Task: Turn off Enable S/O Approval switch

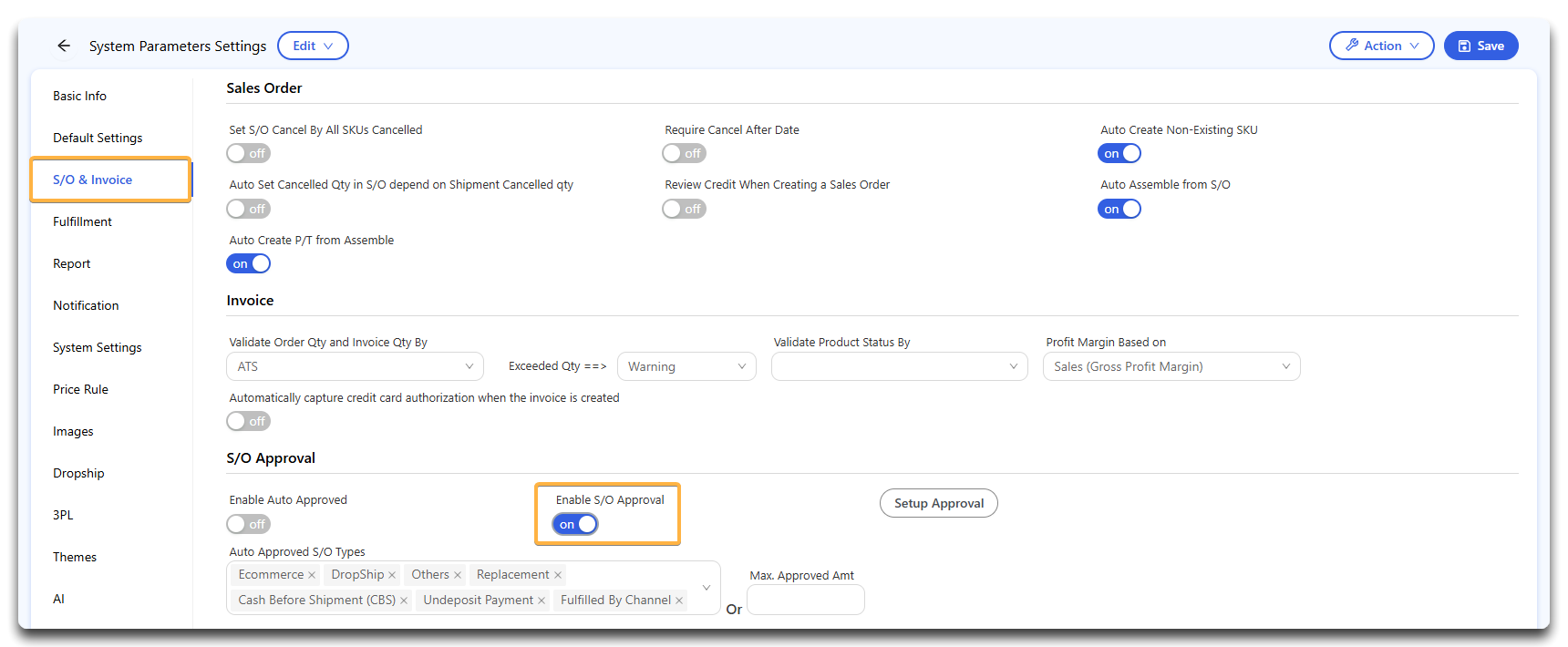Action: (x=575, y=524)
